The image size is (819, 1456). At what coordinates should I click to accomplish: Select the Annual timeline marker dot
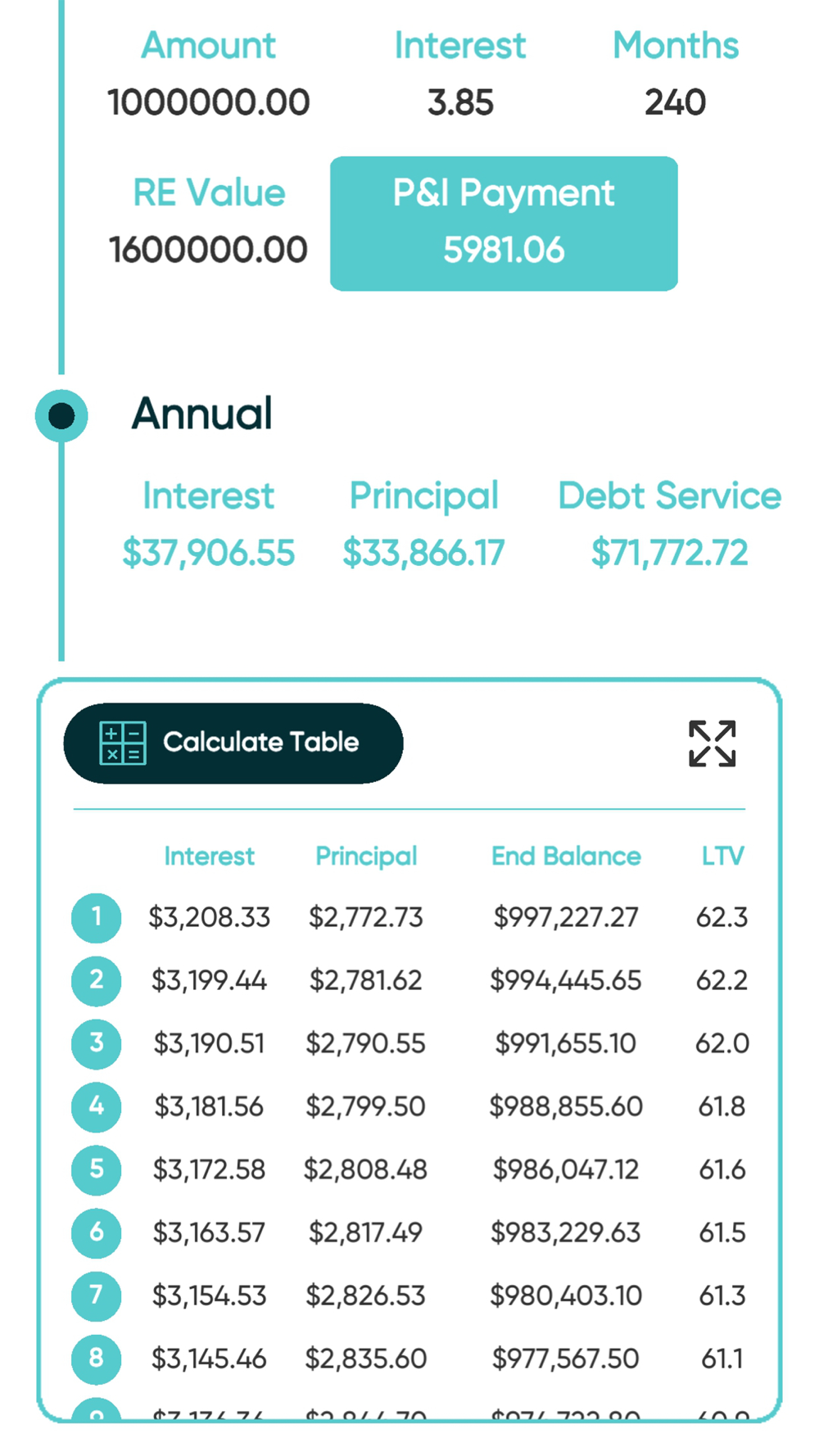click(61, 416)
